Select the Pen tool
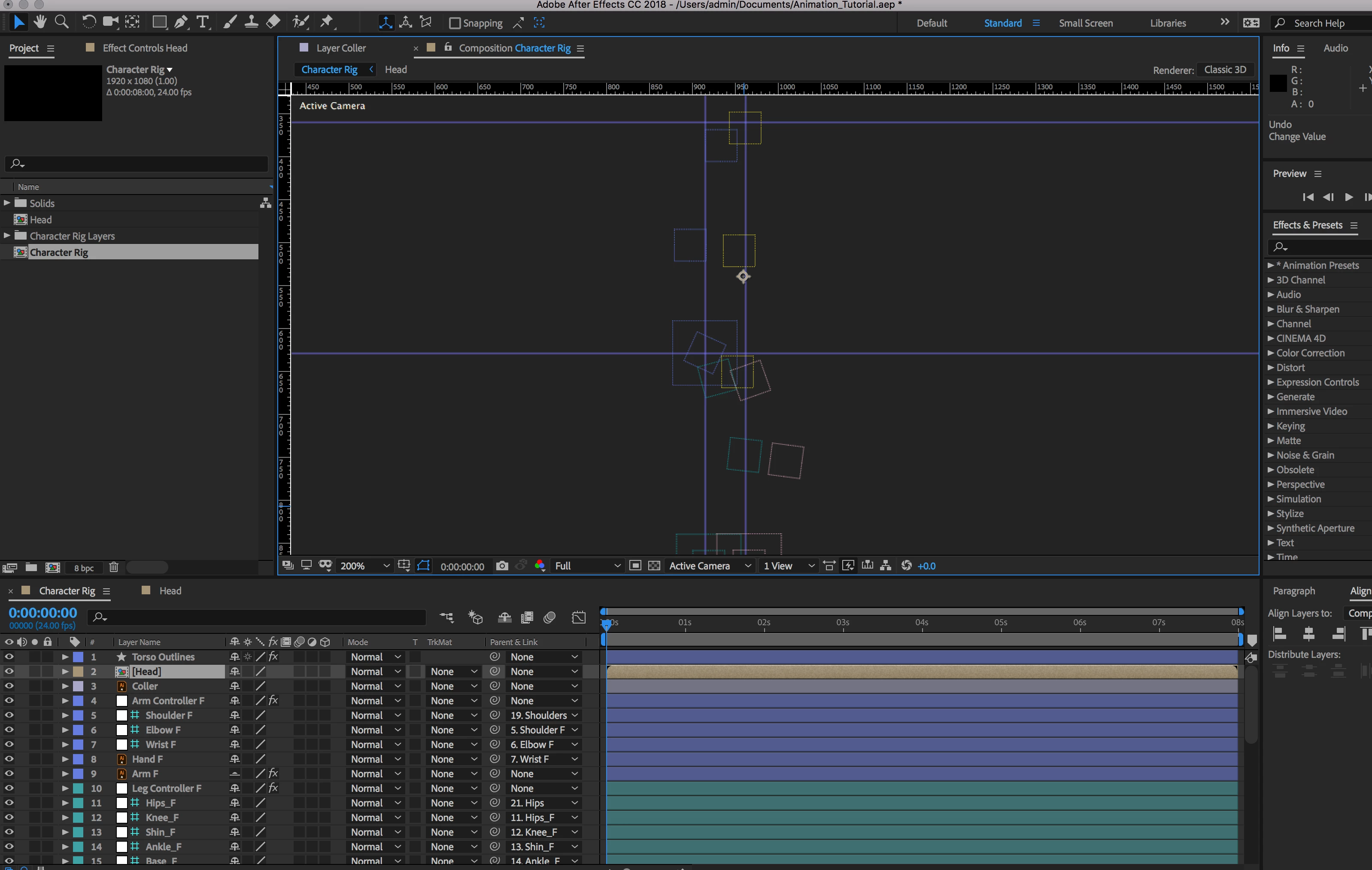1372x870 pixels. 181,22
